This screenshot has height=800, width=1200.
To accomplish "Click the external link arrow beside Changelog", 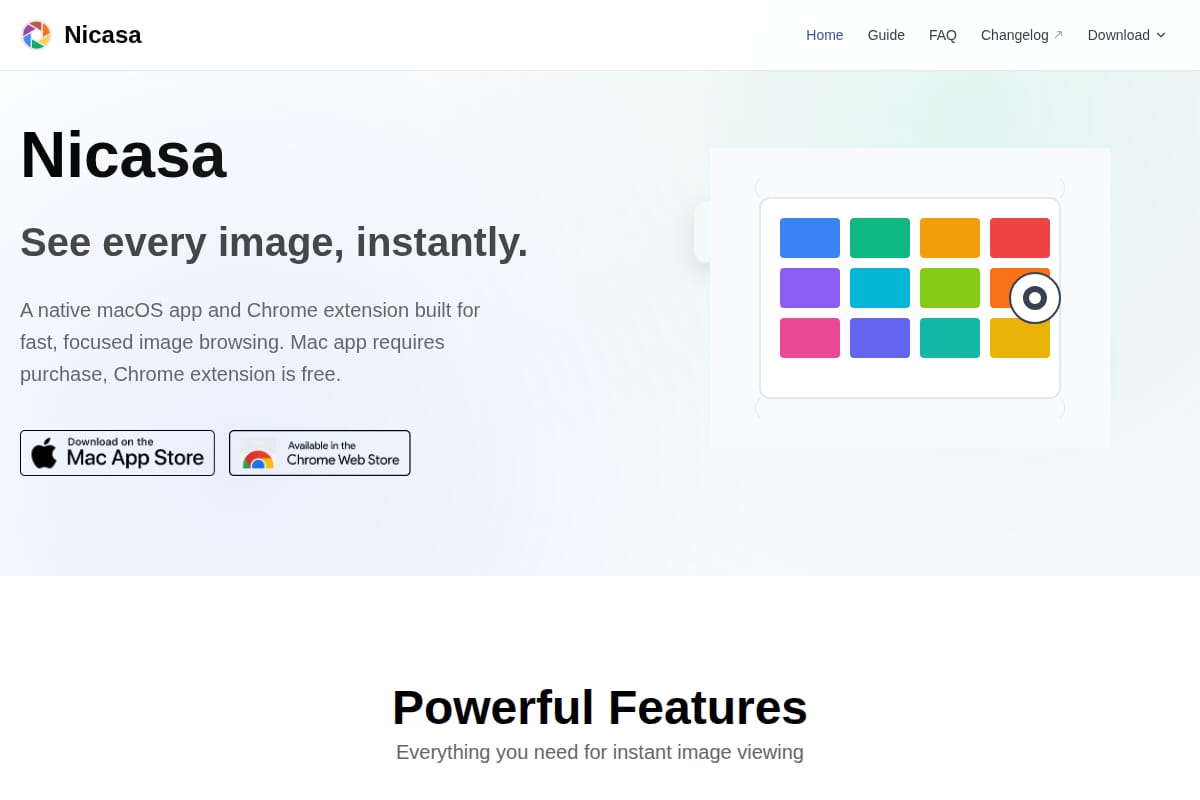I will click(x=1058, y=35).
